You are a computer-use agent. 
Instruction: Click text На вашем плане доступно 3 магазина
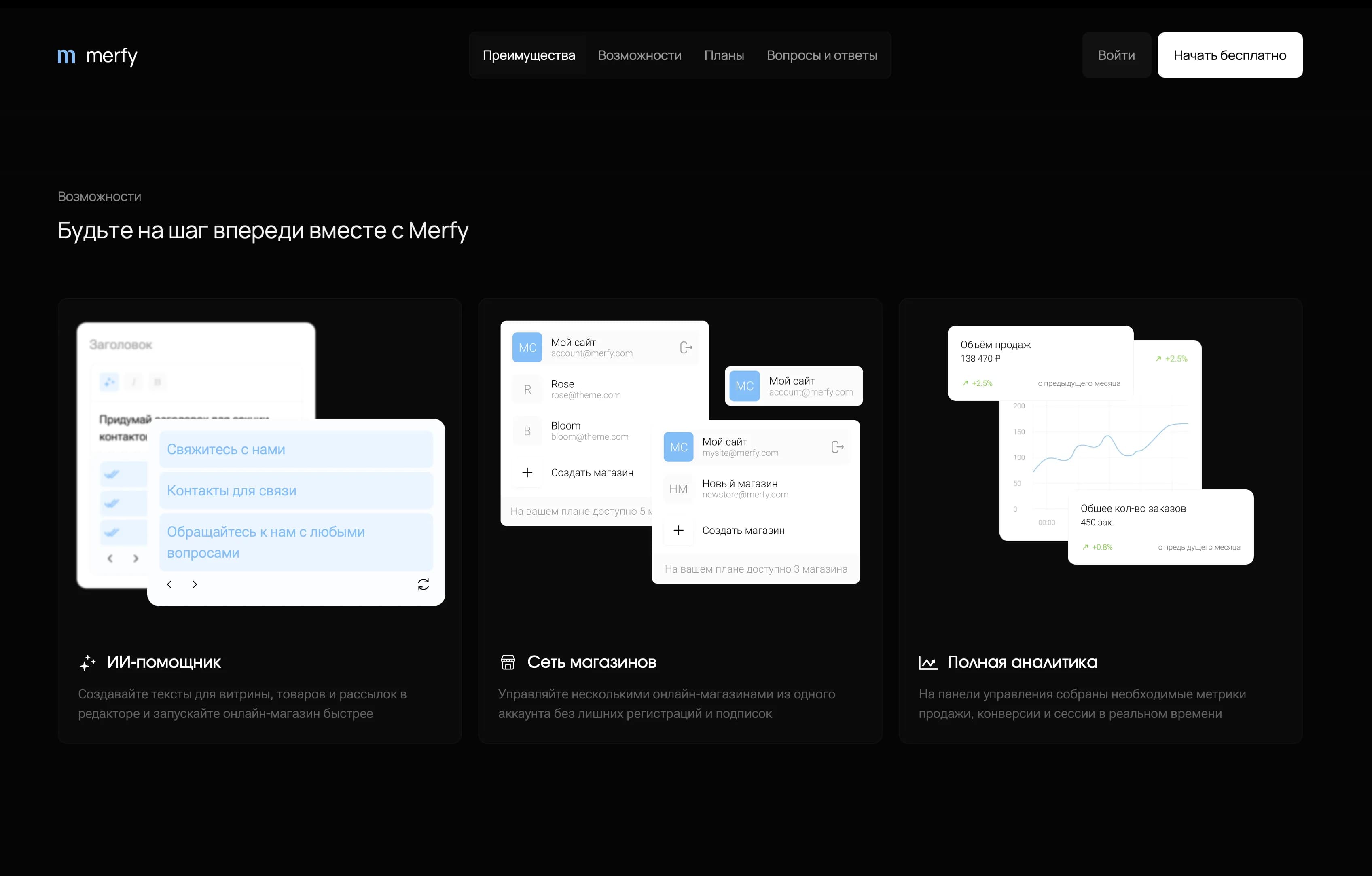click(756, 569)
